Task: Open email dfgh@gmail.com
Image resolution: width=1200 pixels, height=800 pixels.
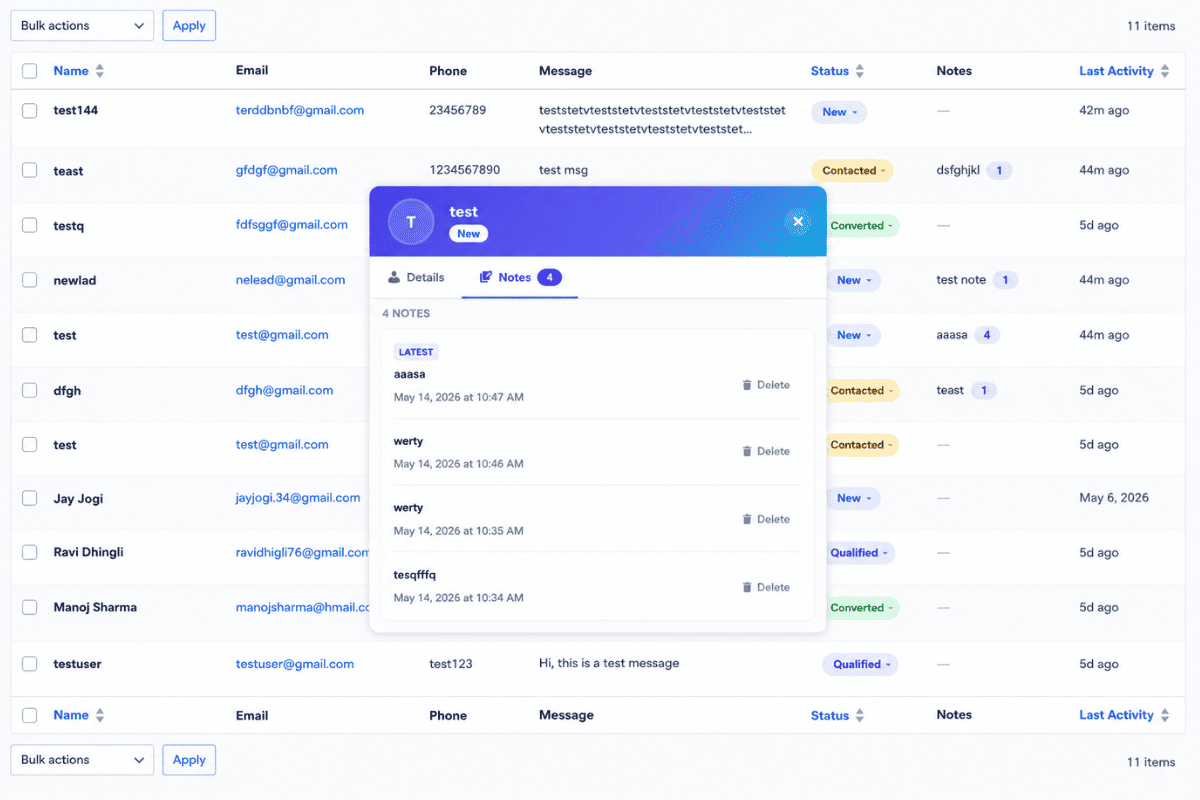Action: pyautogui.click(x=285, y=390)
